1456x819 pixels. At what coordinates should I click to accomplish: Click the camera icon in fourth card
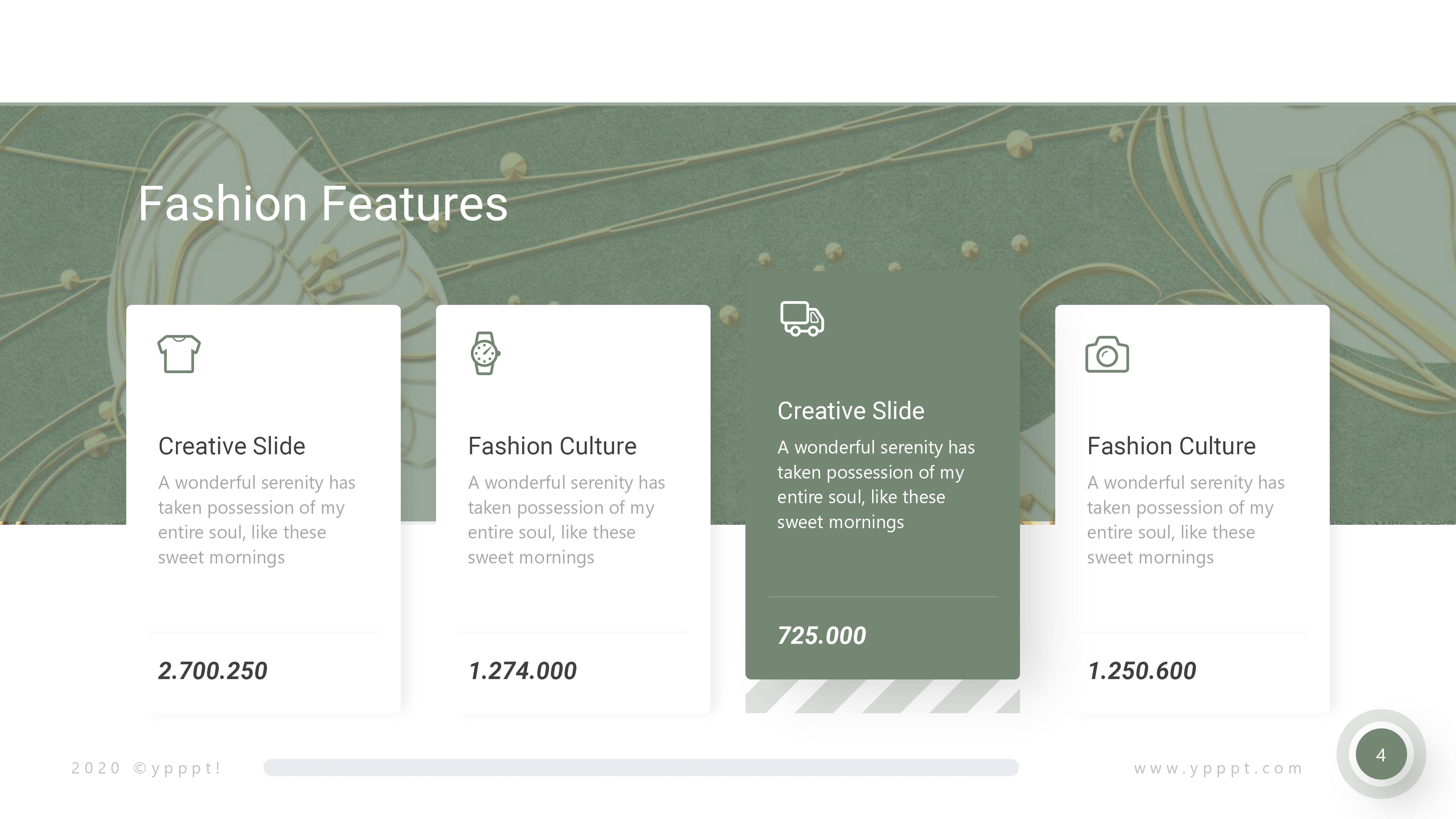(x=1107, y=355)
